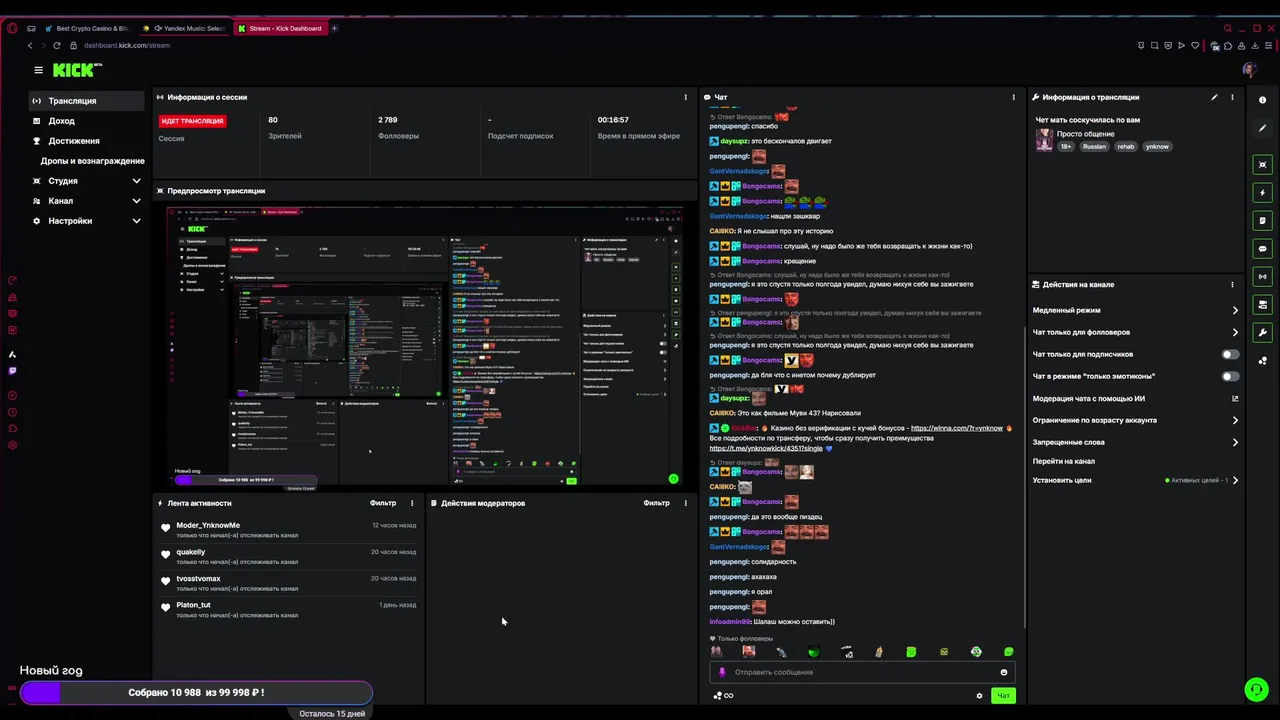Reload the browser page
This screenshot has height=720, width=1280.
click(56, 45)
